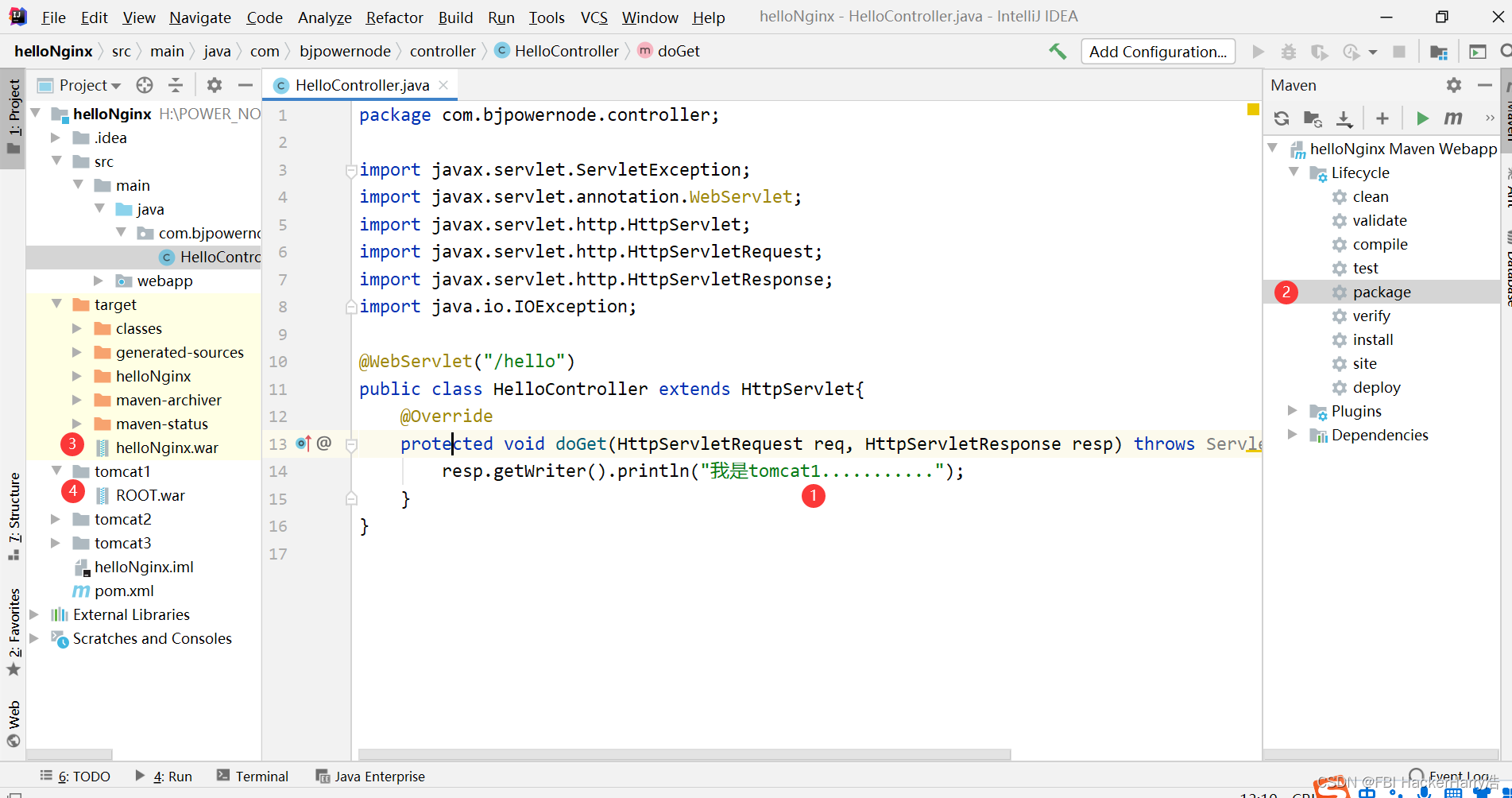Viewport: 1512px width, 798px height.
Task: Toggle the Java Enterprise tool window
Action: tap(370, 777)
